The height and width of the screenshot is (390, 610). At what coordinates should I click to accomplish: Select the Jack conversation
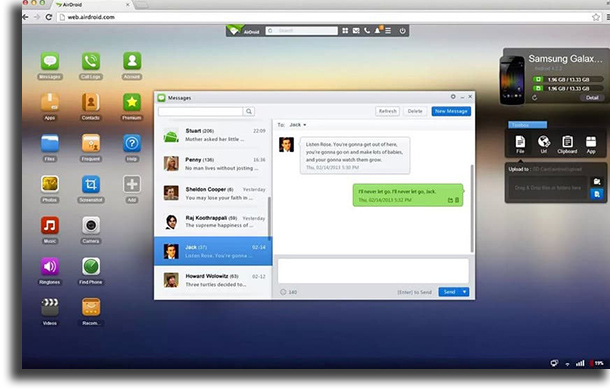tap(213, 251)
